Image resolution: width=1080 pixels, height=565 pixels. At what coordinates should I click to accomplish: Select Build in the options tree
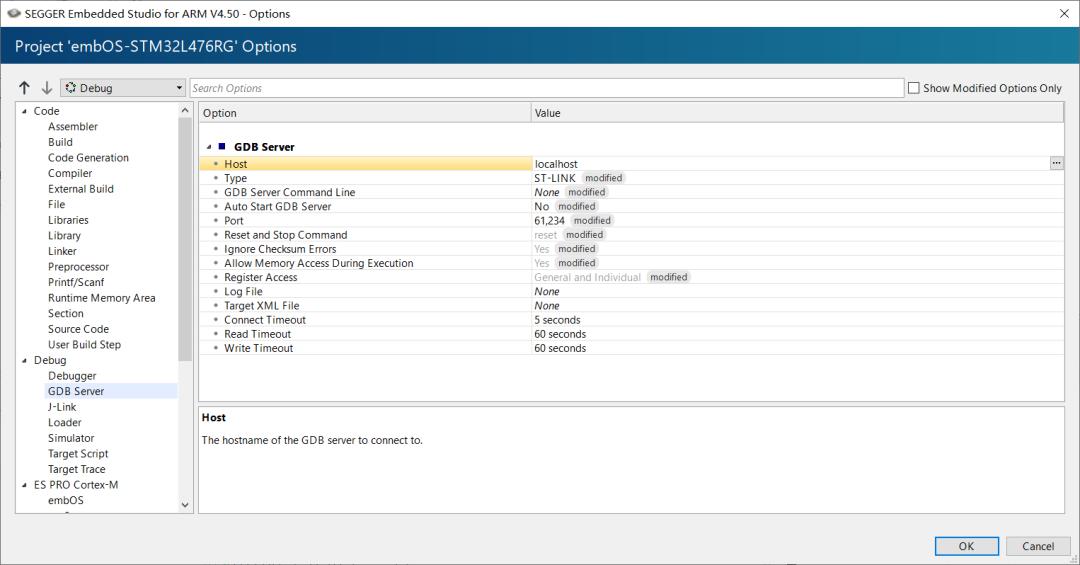(x=60, y=142)
